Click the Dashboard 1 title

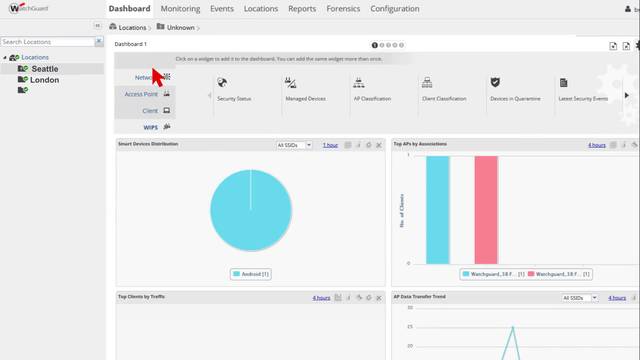(x=131, y=44)
